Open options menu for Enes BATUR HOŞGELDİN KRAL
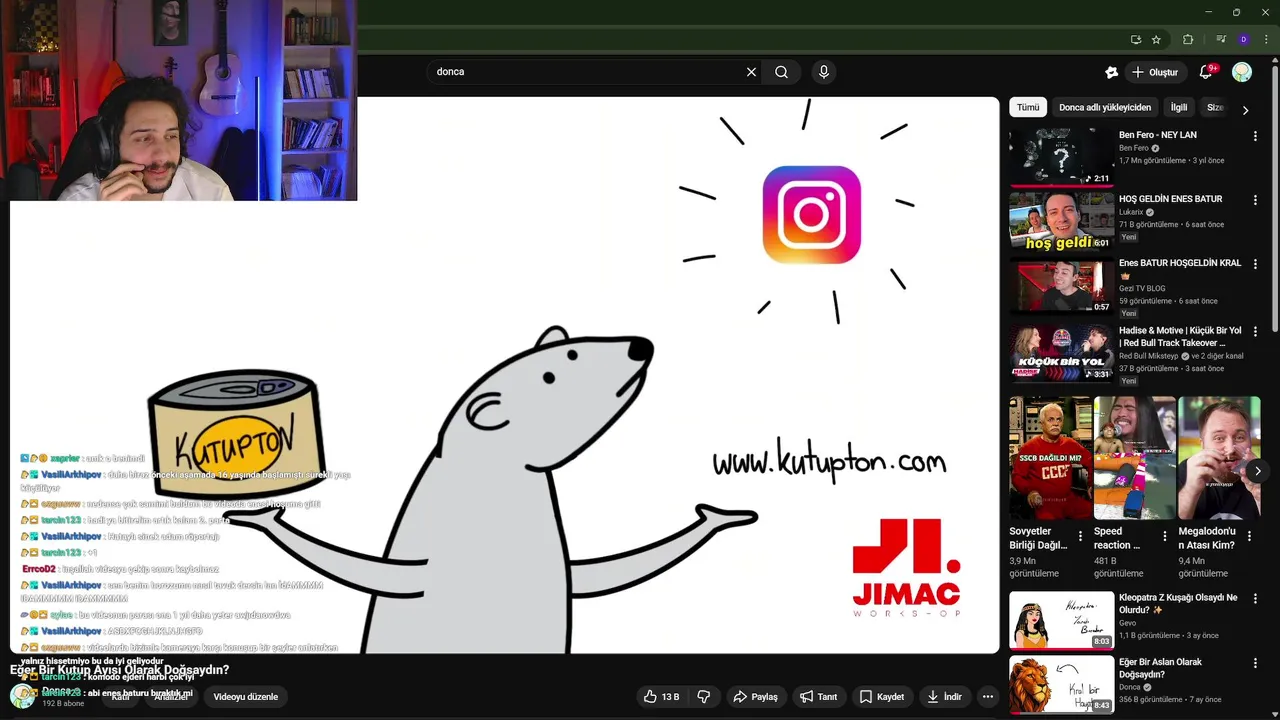 tap(1255, 264)
